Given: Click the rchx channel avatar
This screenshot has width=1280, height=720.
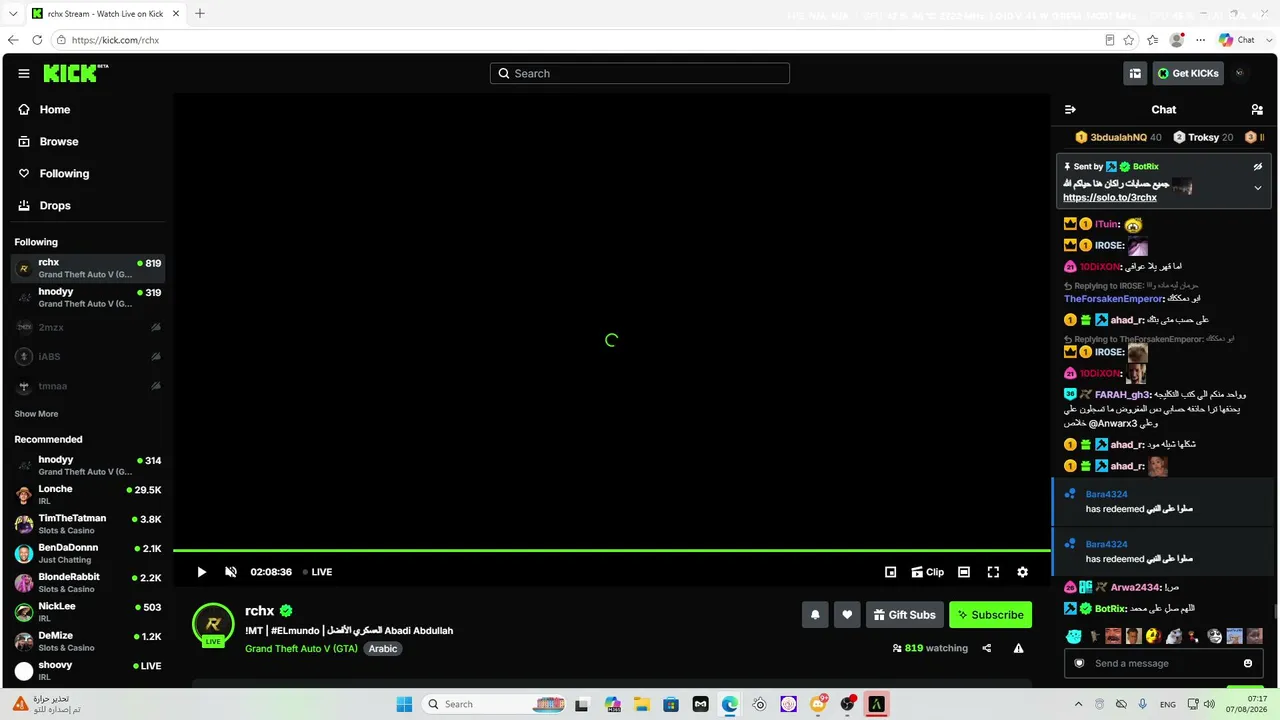Looking at the screenshot, I should coord(213,624).
